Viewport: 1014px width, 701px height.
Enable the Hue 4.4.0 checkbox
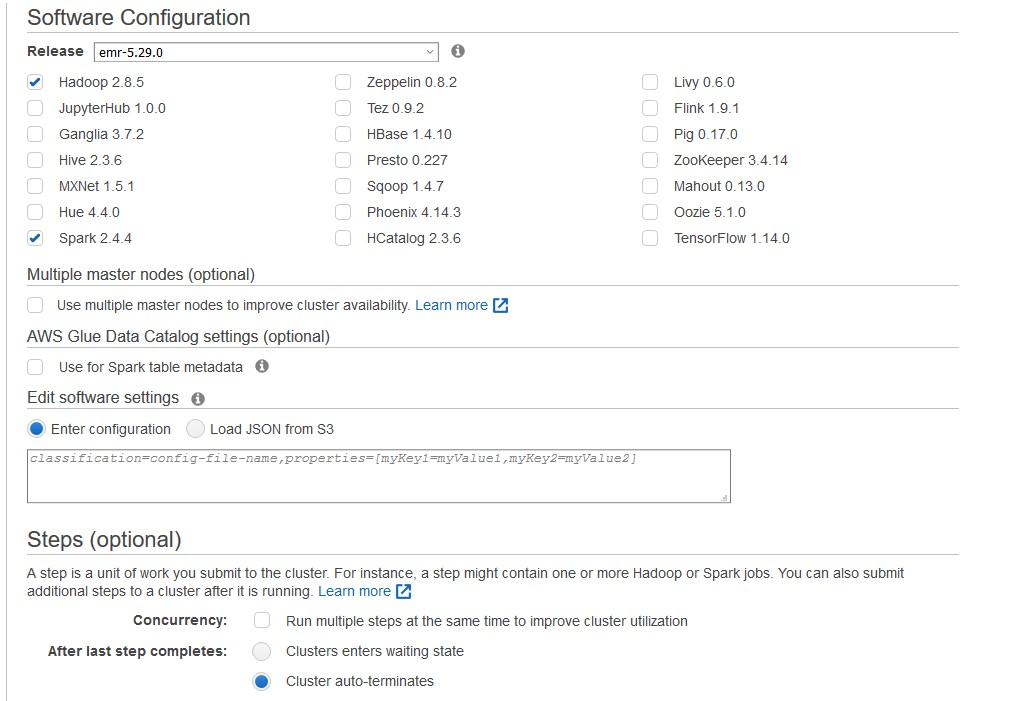(35, 212)
